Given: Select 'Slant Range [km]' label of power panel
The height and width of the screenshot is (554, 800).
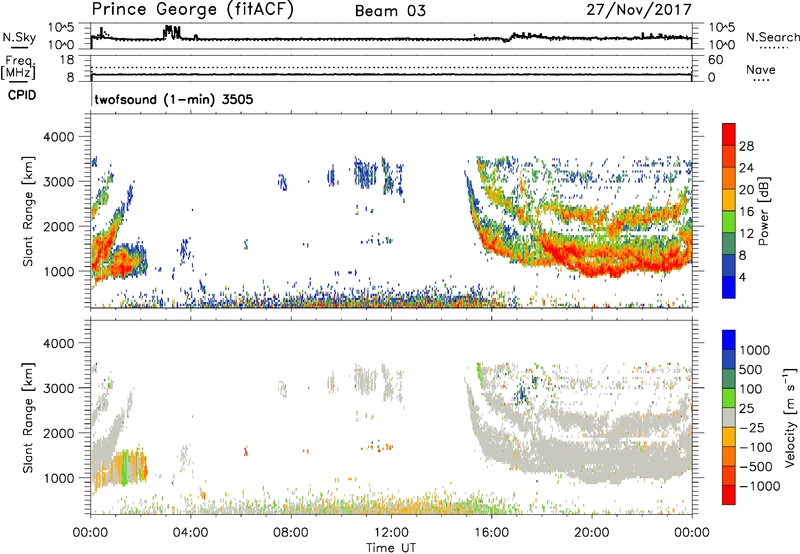Looking at the screenshot, I should (28, 211).
